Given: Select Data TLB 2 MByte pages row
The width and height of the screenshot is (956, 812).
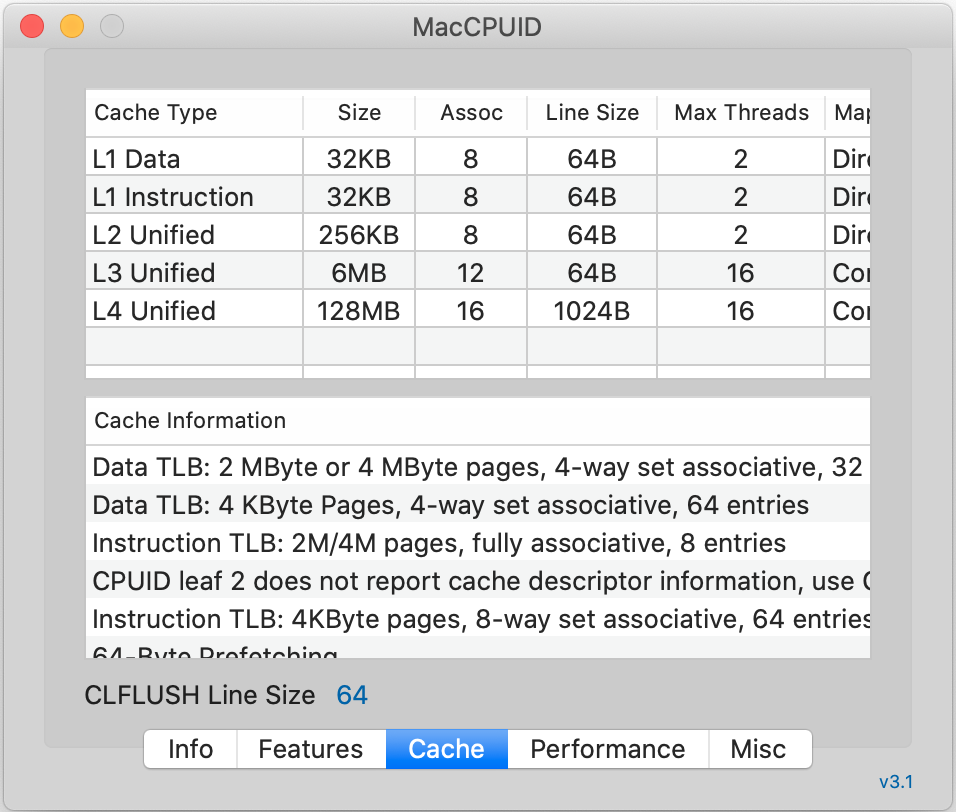Looking at the screenshot, I should click(478, 467).
